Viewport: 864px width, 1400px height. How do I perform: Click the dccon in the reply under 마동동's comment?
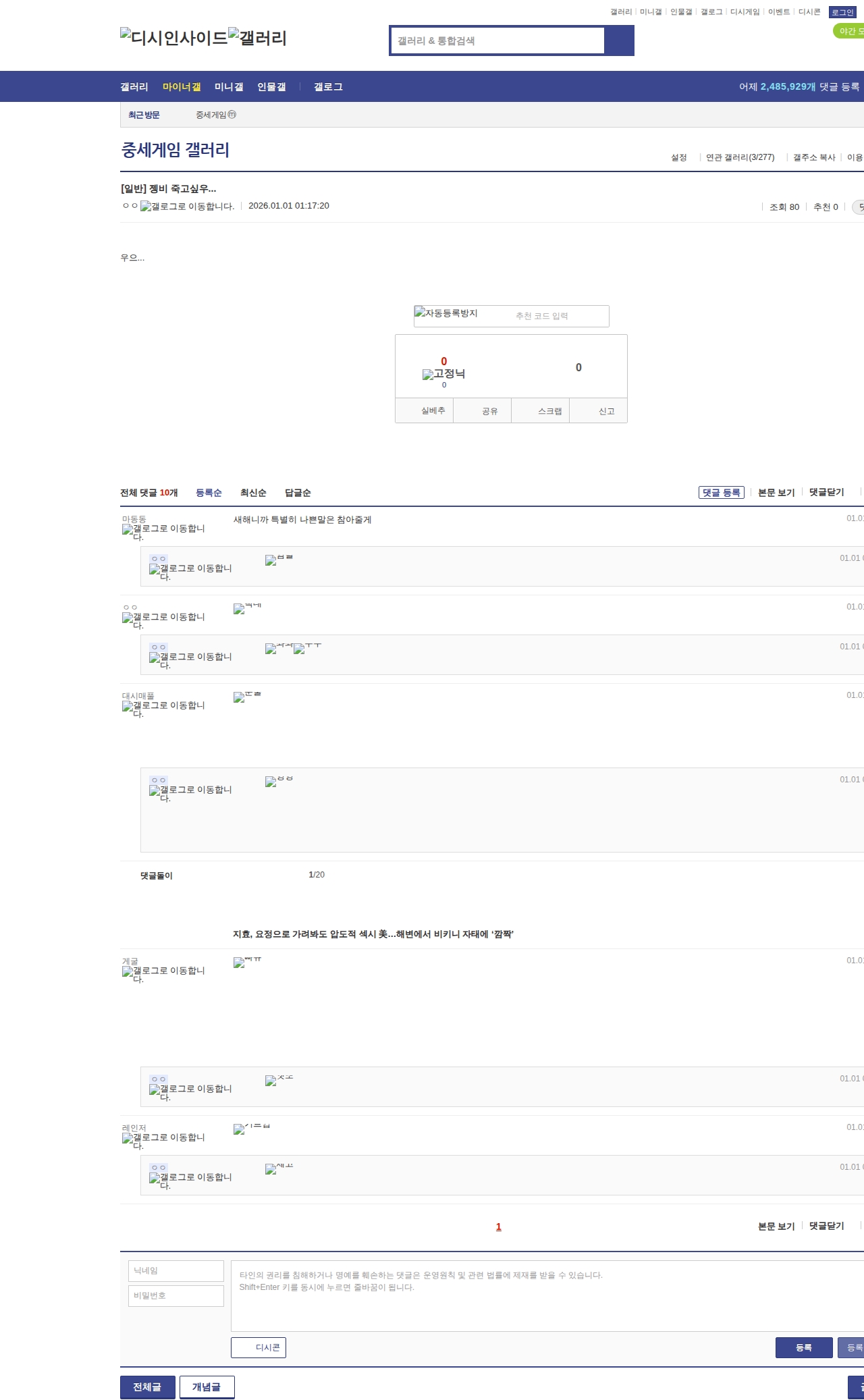click(279, 560)
